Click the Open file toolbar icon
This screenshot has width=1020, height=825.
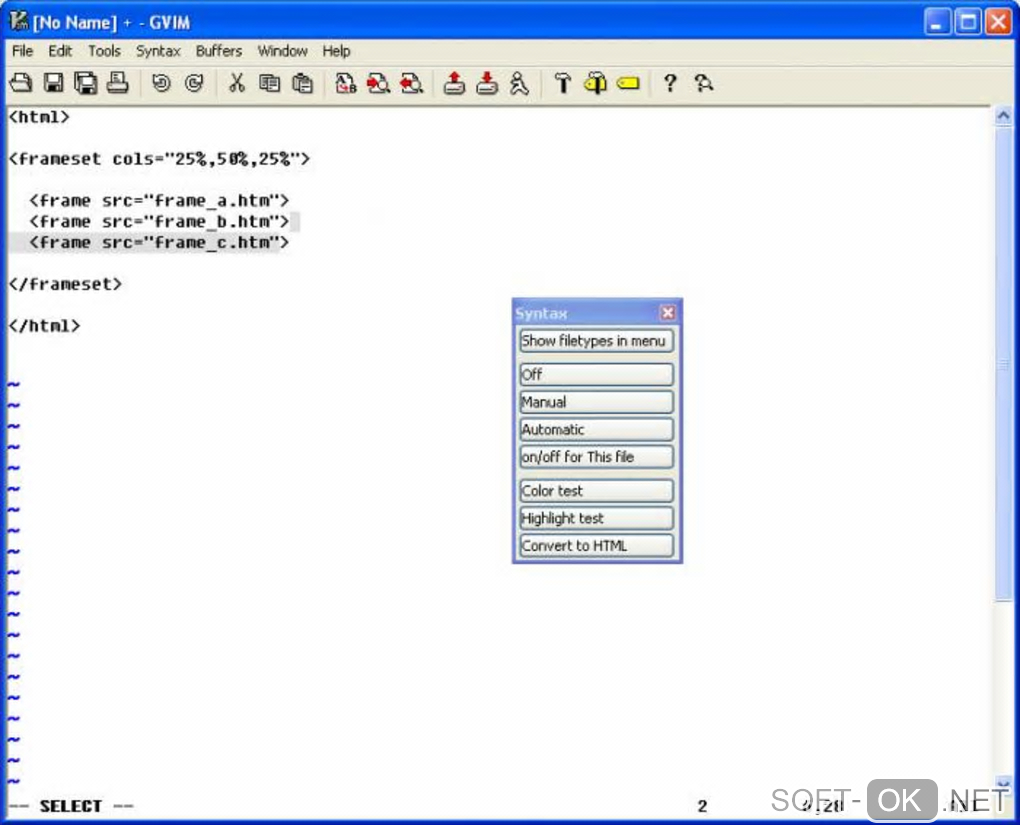click(x=21, y=83)
